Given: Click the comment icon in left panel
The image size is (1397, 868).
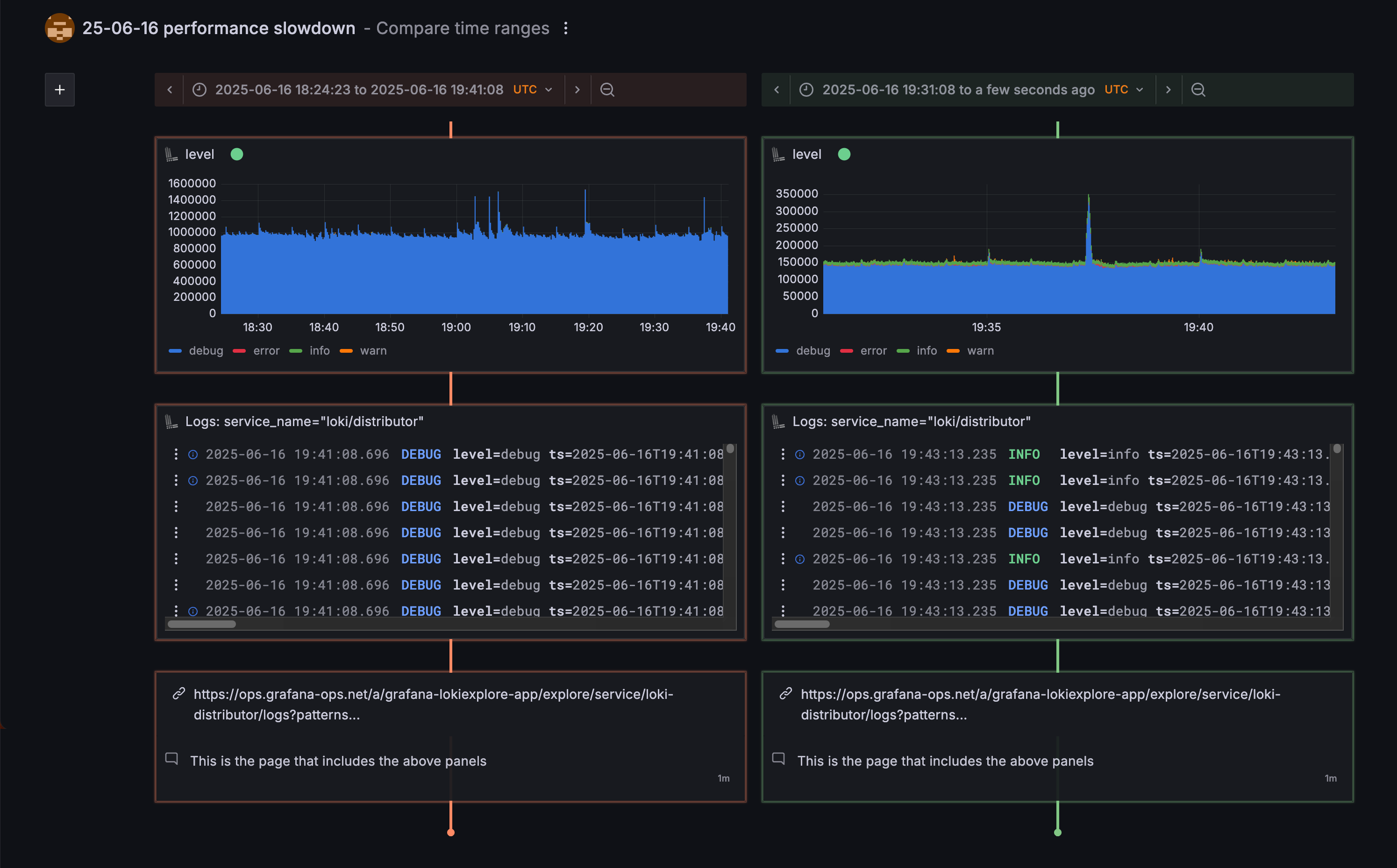Looking at the screenshot, I should 171,758.
